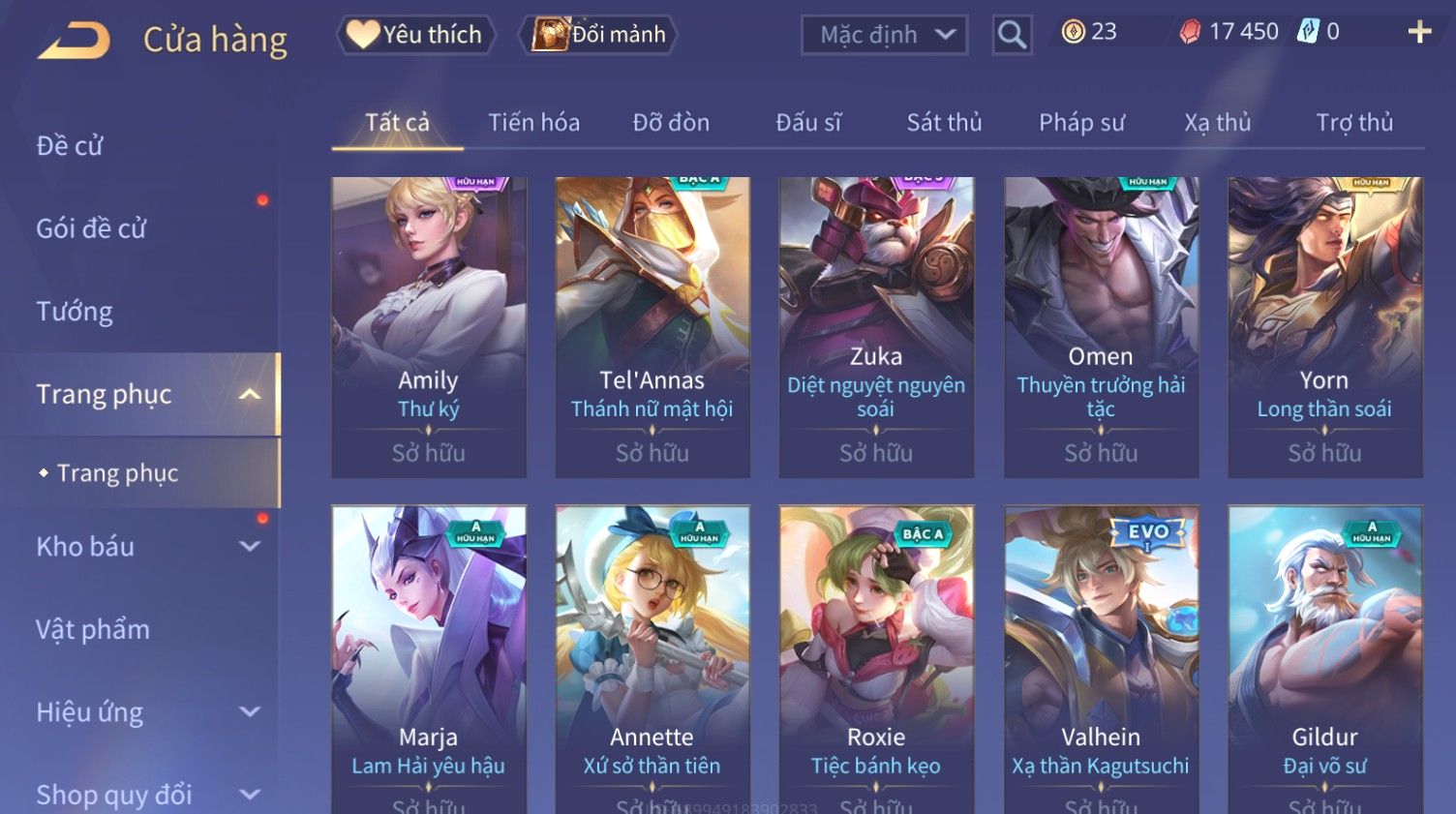Open the search magnifier icon
This screenshot has height=814, width=1456.
point(1012,36)
